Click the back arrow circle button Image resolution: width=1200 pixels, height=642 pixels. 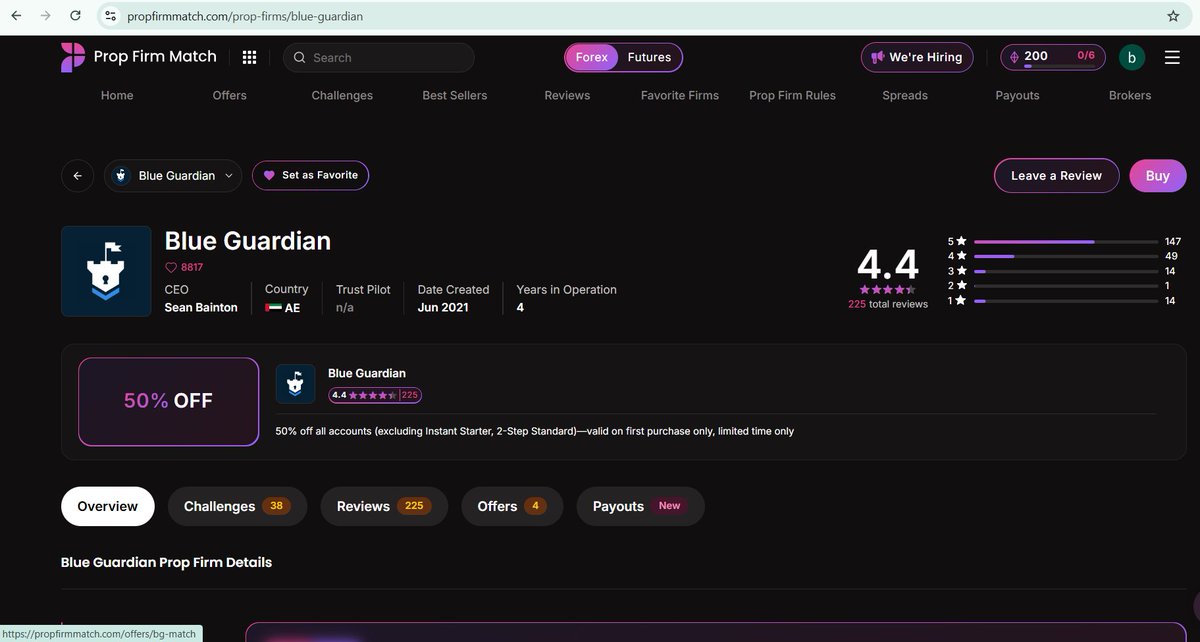78,175
